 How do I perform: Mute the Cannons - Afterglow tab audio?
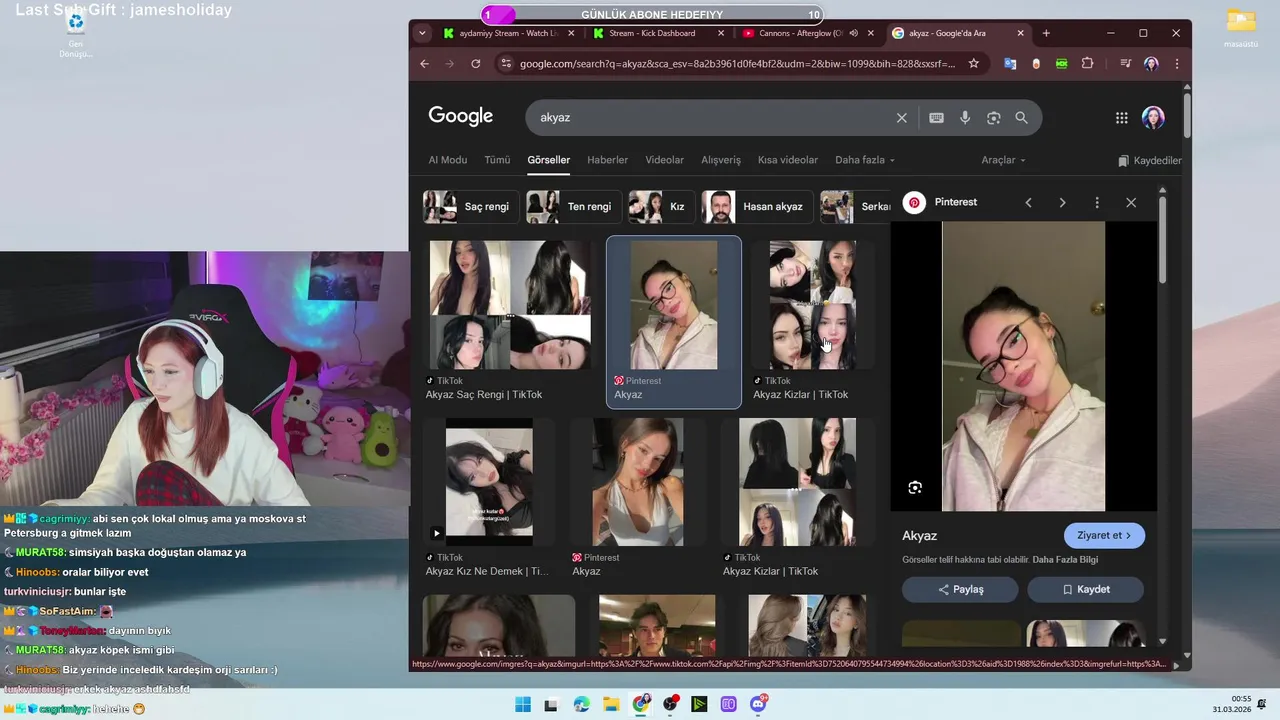(854, 33)
